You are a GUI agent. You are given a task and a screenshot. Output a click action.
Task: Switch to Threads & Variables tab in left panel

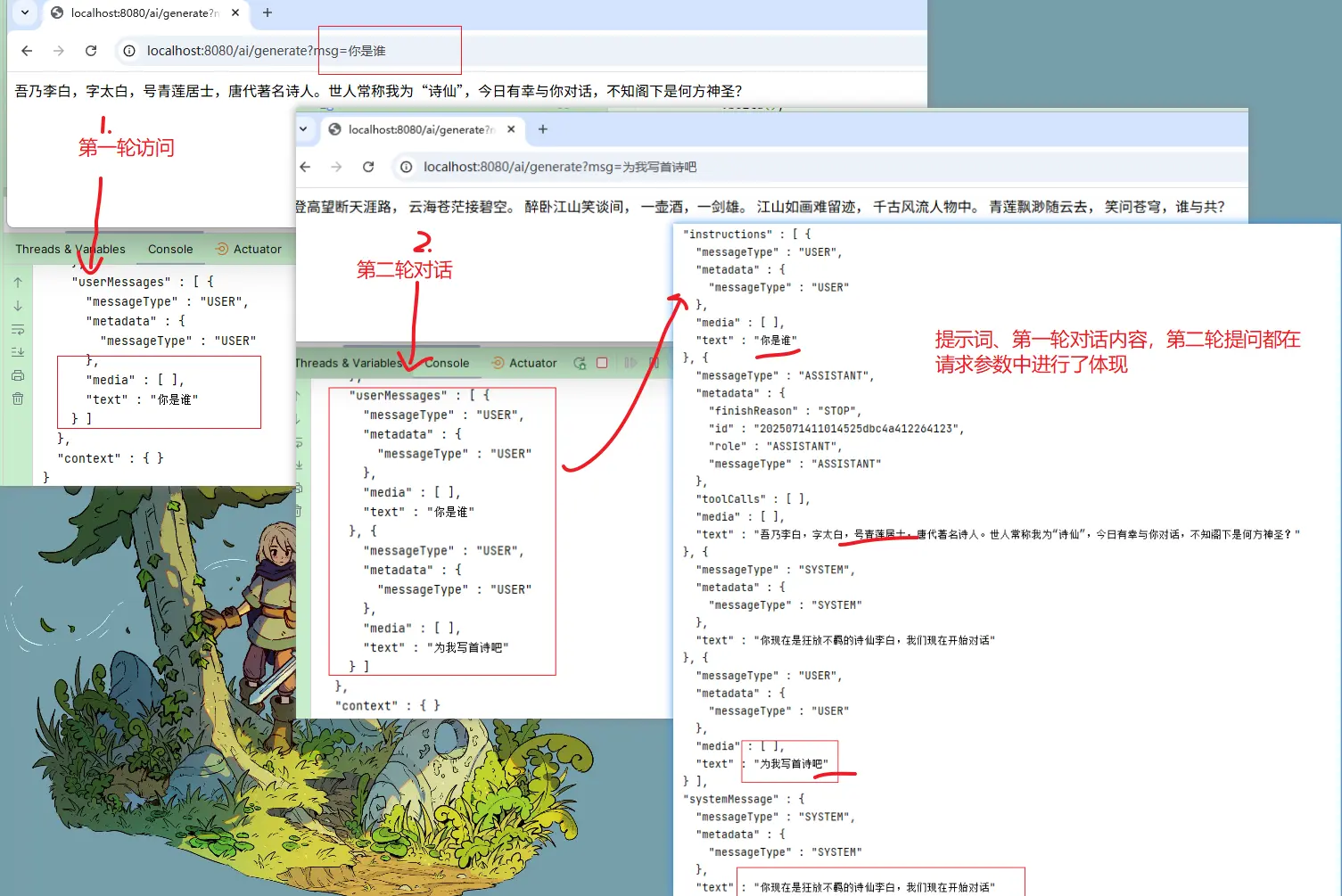click(x=70, y=250)
